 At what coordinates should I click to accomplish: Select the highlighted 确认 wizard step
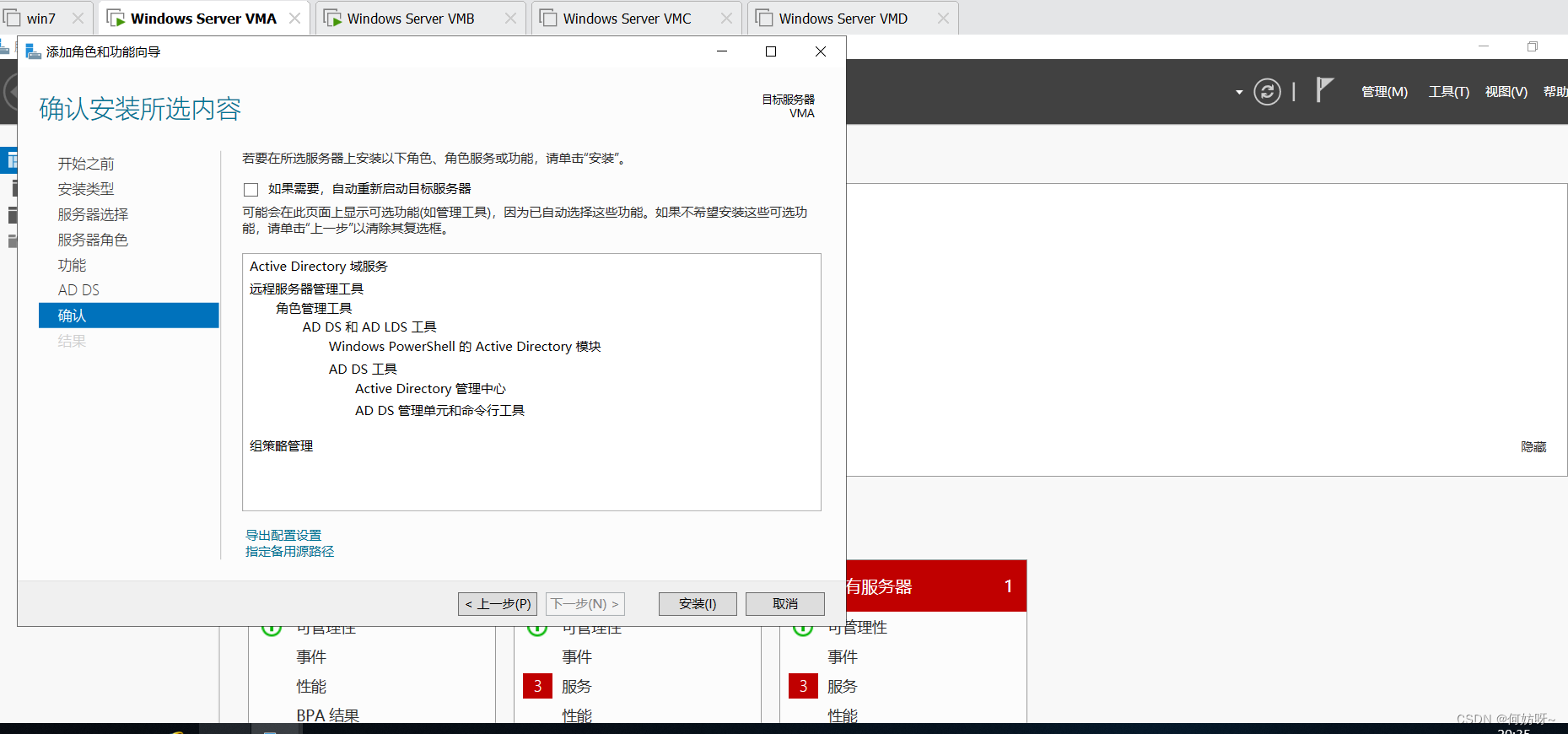(x=129, y=316)
